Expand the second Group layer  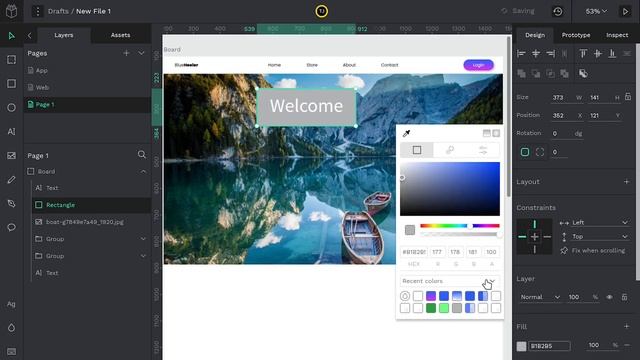point(143,256)
